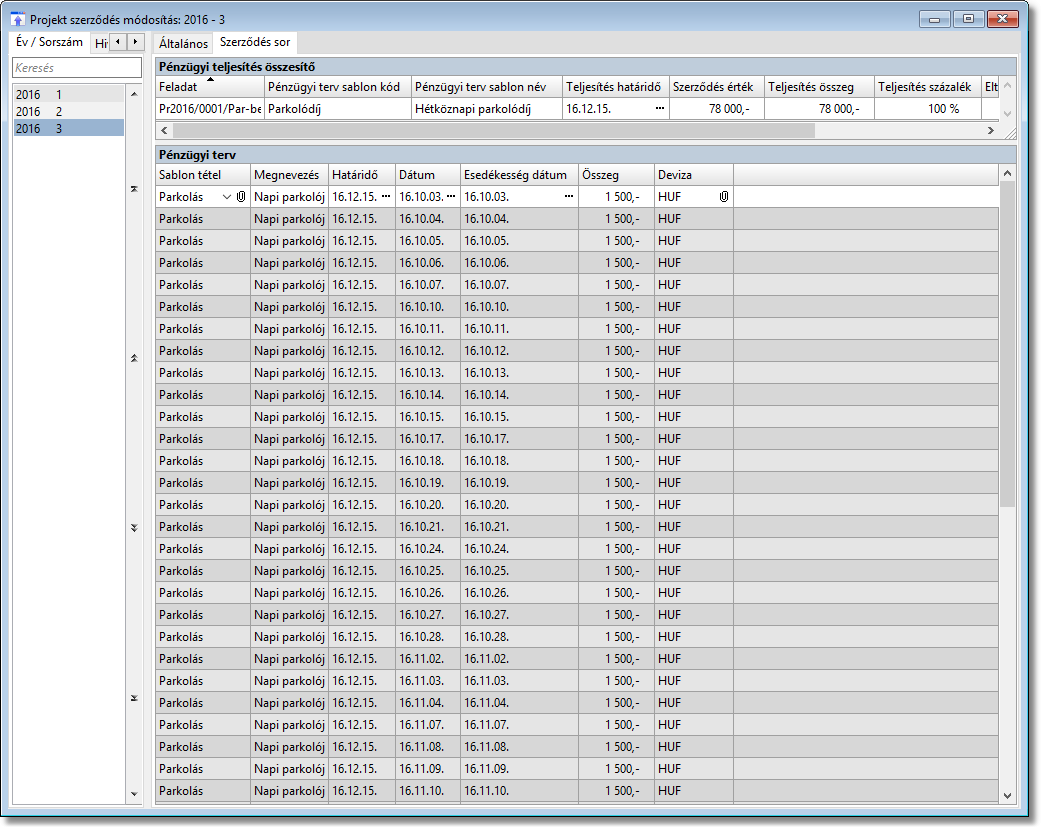The width and height of the screenshot is (1041, 829).
Task: Jump to last record in left list
Action: (134, 698)
